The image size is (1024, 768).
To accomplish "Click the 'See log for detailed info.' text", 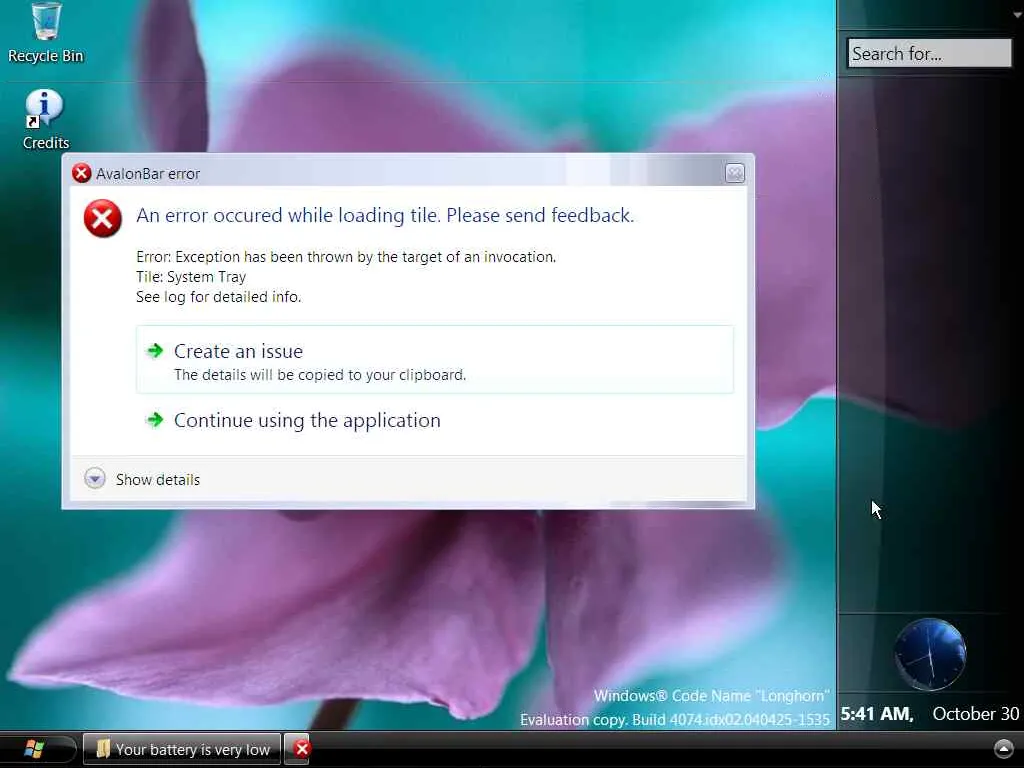I will pos(218,297).
